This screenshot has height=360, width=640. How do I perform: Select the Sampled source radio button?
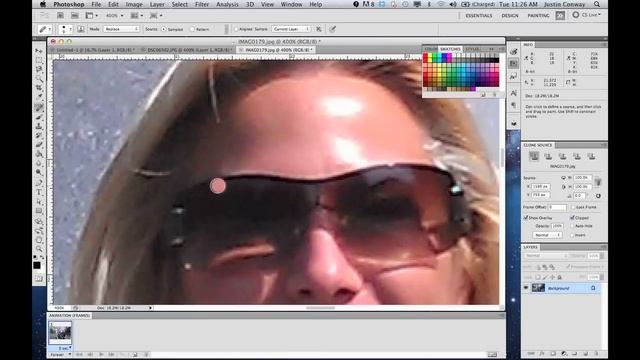point(164,29)
